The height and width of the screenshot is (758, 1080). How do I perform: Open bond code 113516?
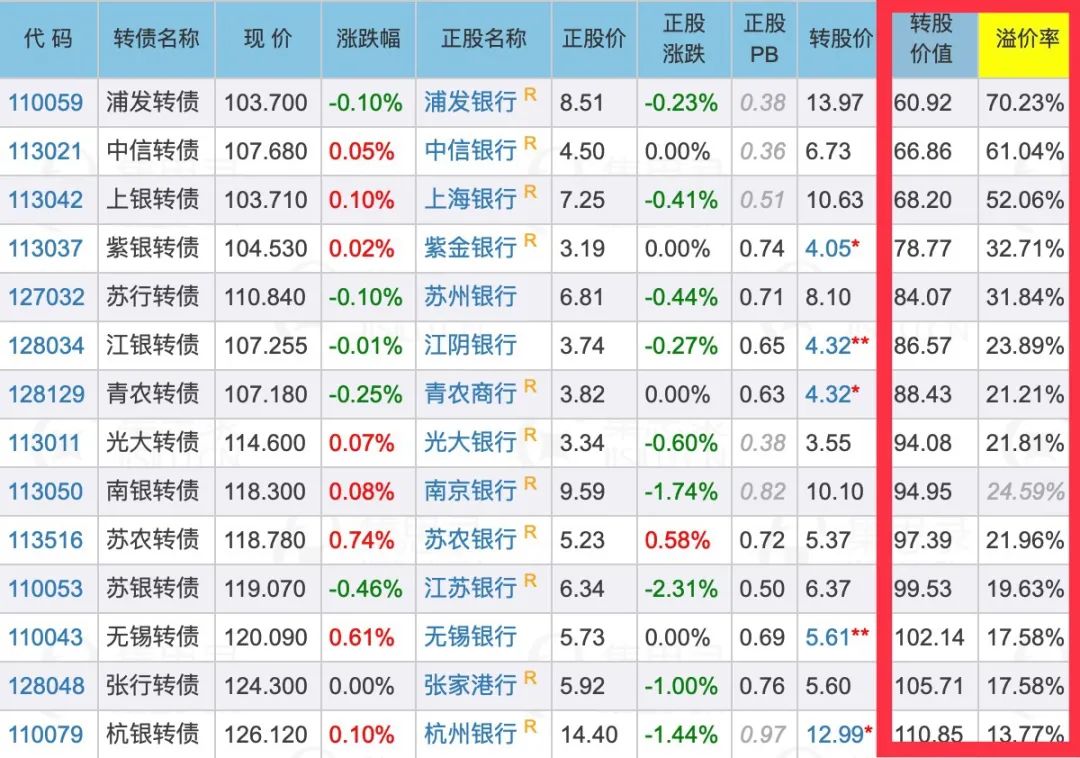point(45,540)
